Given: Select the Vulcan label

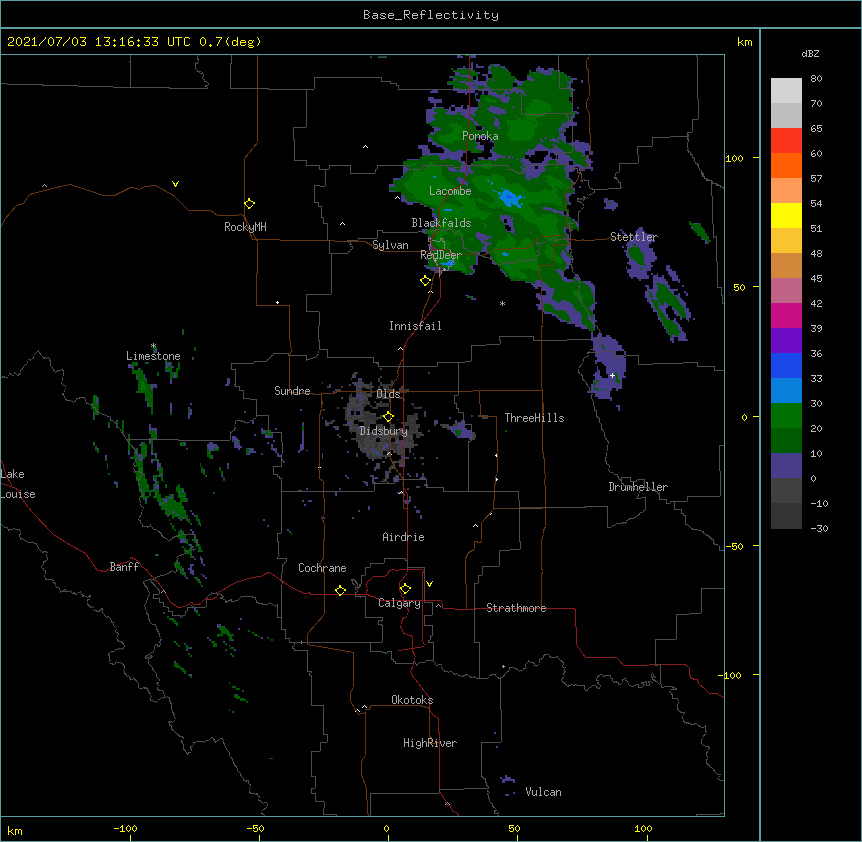Looking at the screenshot, I should pos(543,792).
